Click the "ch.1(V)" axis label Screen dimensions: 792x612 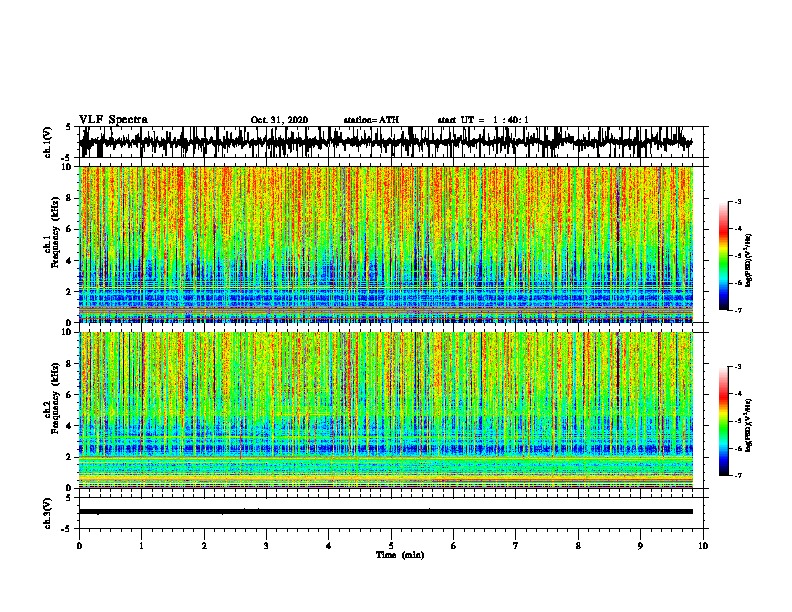tap(48, 142)
